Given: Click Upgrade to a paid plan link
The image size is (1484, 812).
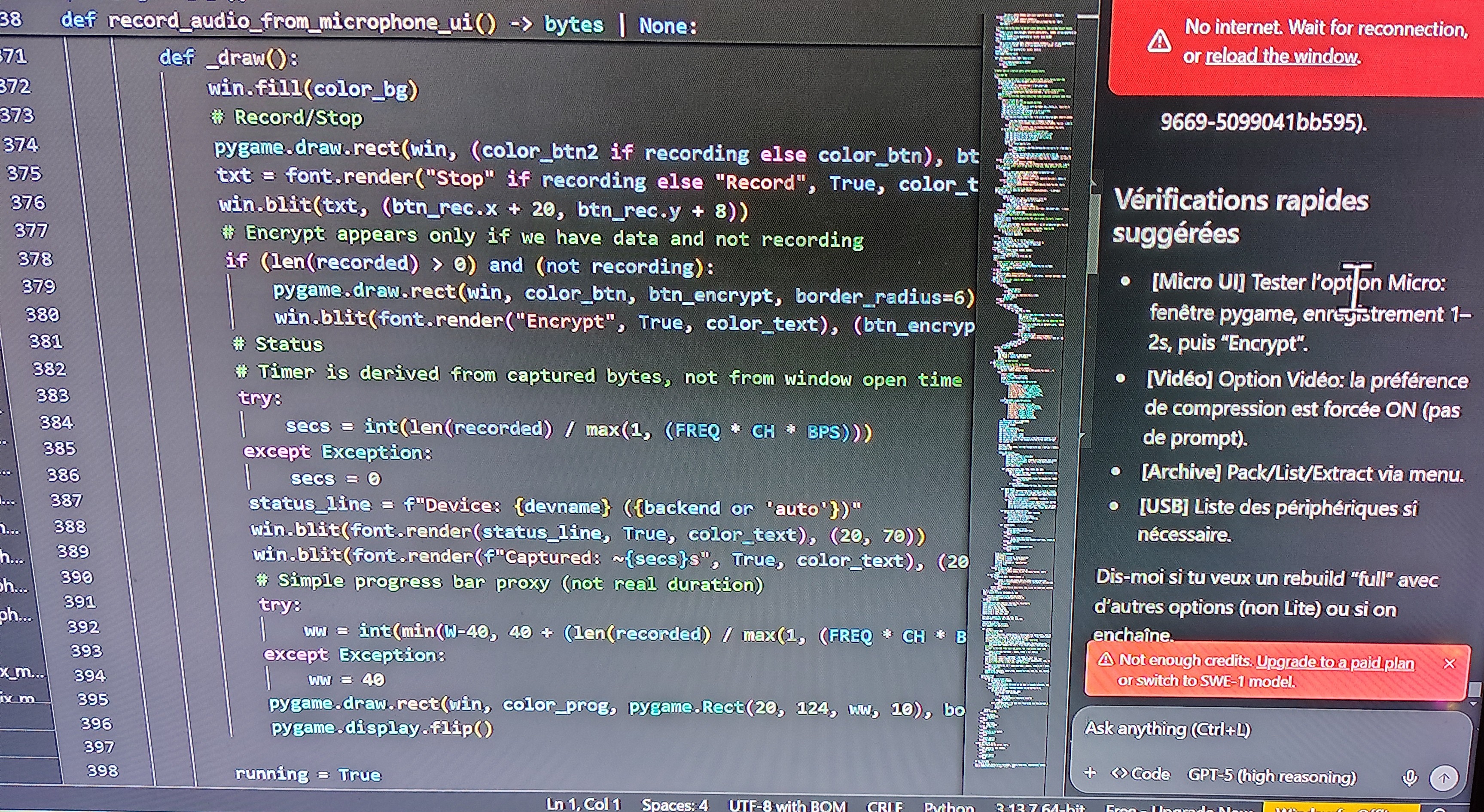Looking at the screenshot, I should click(x=1335, y=662).
